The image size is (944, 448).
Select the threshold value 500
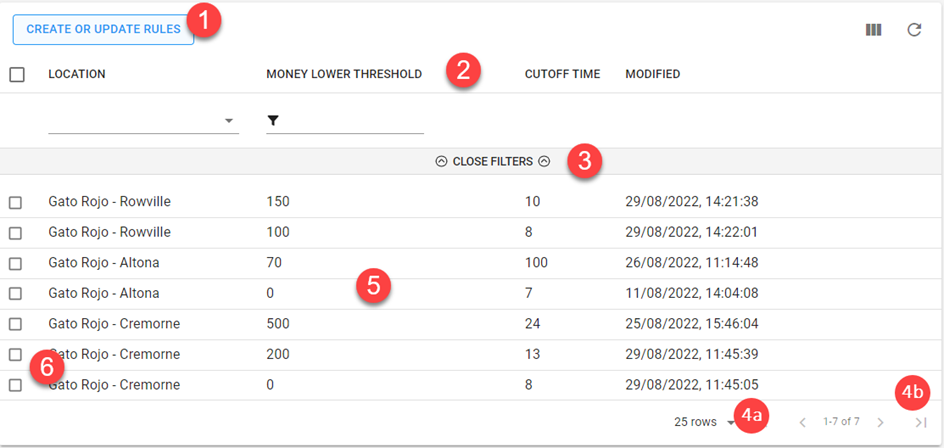pyautogui.click(x=278, y=324)
